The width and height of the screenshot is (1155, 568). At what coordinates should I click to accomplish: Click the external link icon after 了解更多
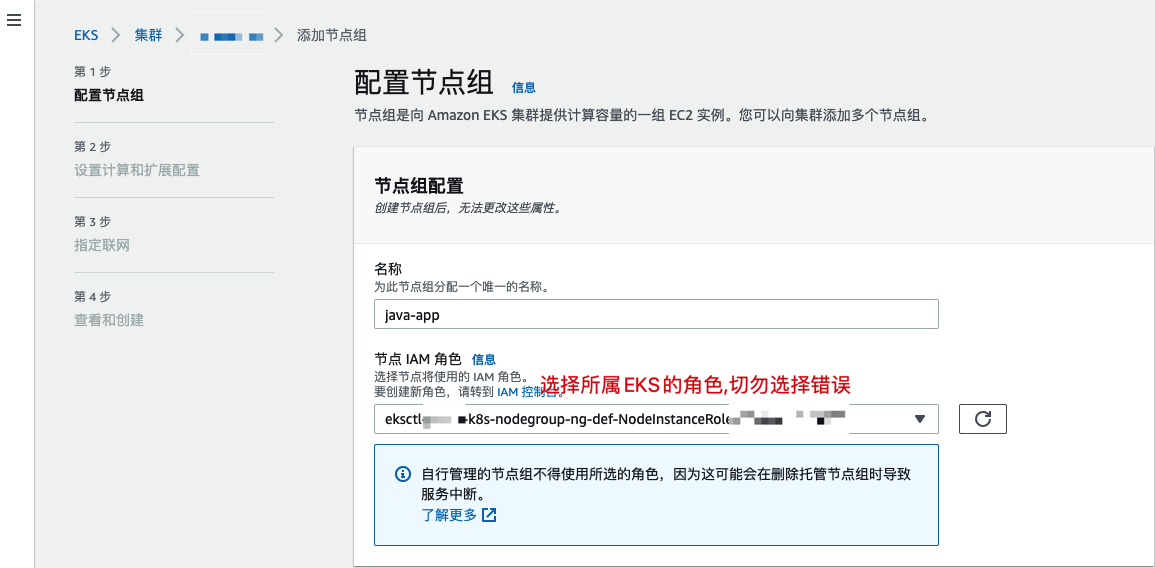point(489,515)
